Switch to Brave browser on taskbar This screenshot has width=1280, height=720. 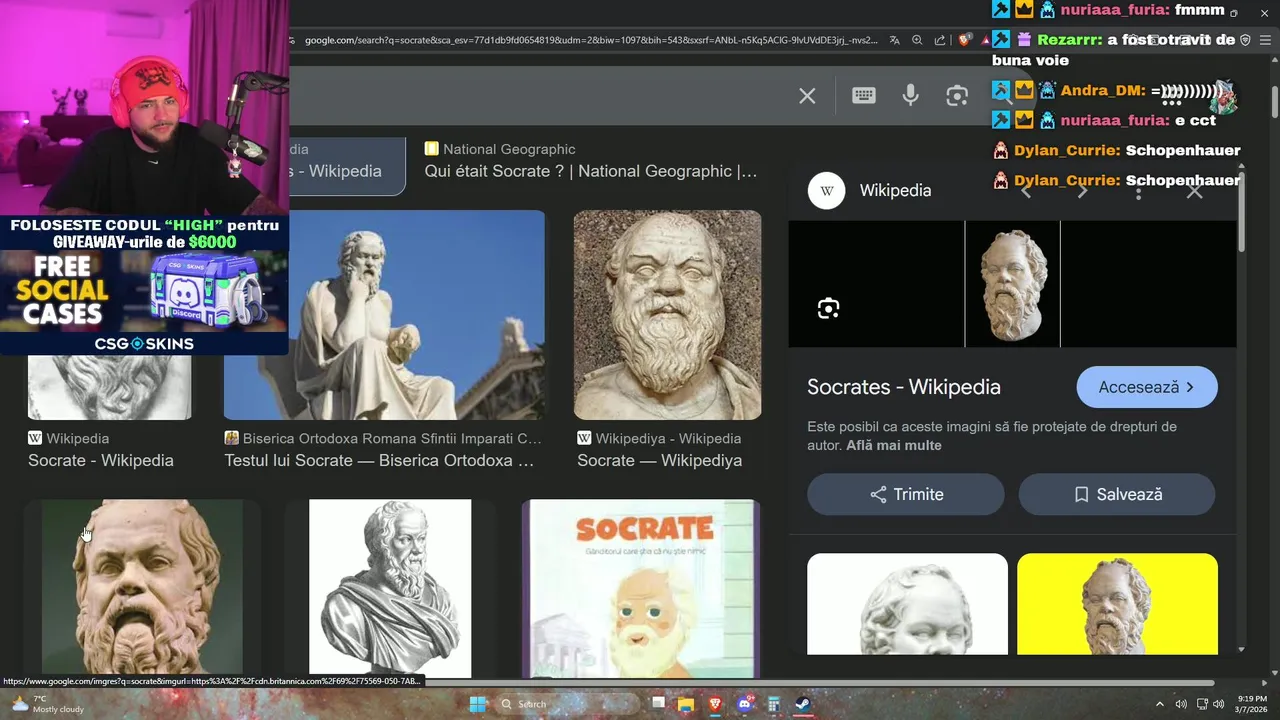pos(715,704)
